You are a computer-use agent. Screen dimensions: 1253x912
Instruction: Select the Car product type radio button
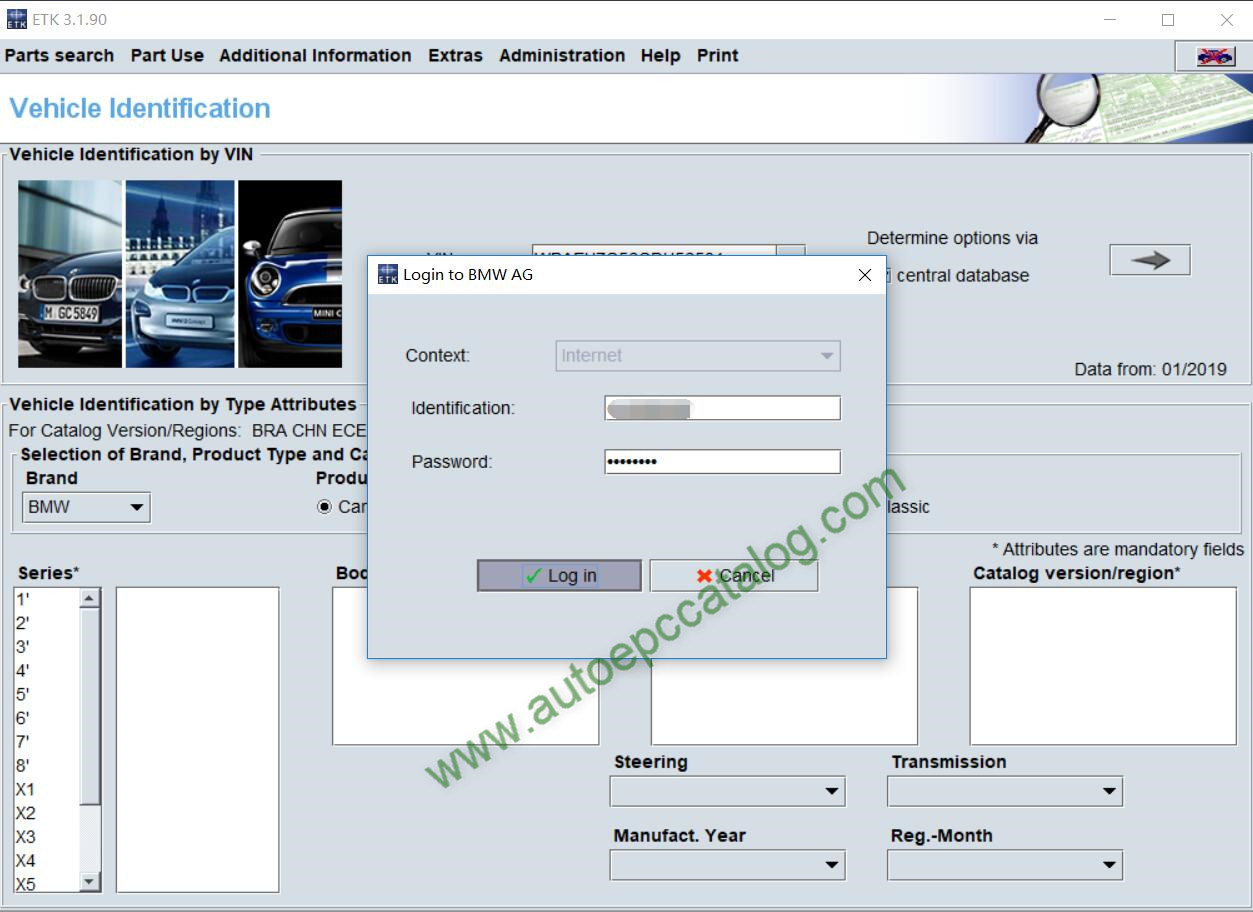pos(324,507)
